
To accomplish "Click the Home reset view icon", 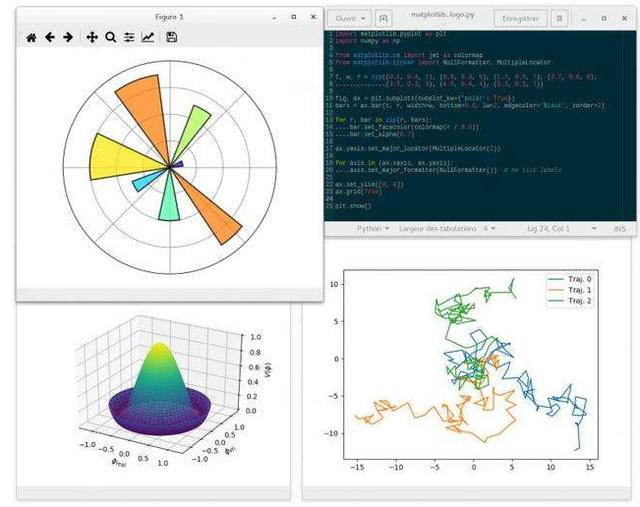I will pos(31,38).
